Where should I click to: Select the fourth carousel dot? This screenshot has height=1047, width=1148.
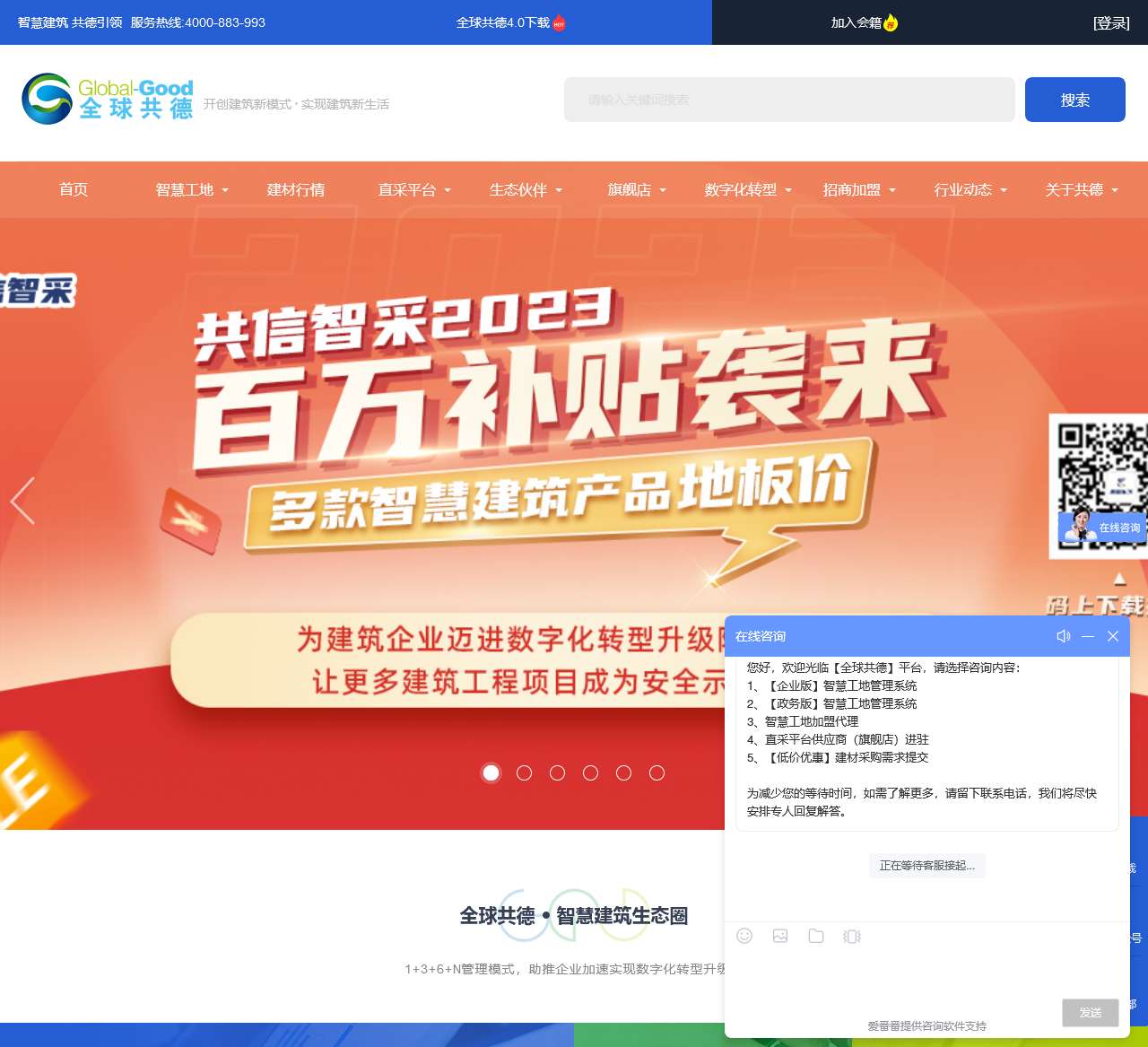pyautogui.click(x=590, y=773)
